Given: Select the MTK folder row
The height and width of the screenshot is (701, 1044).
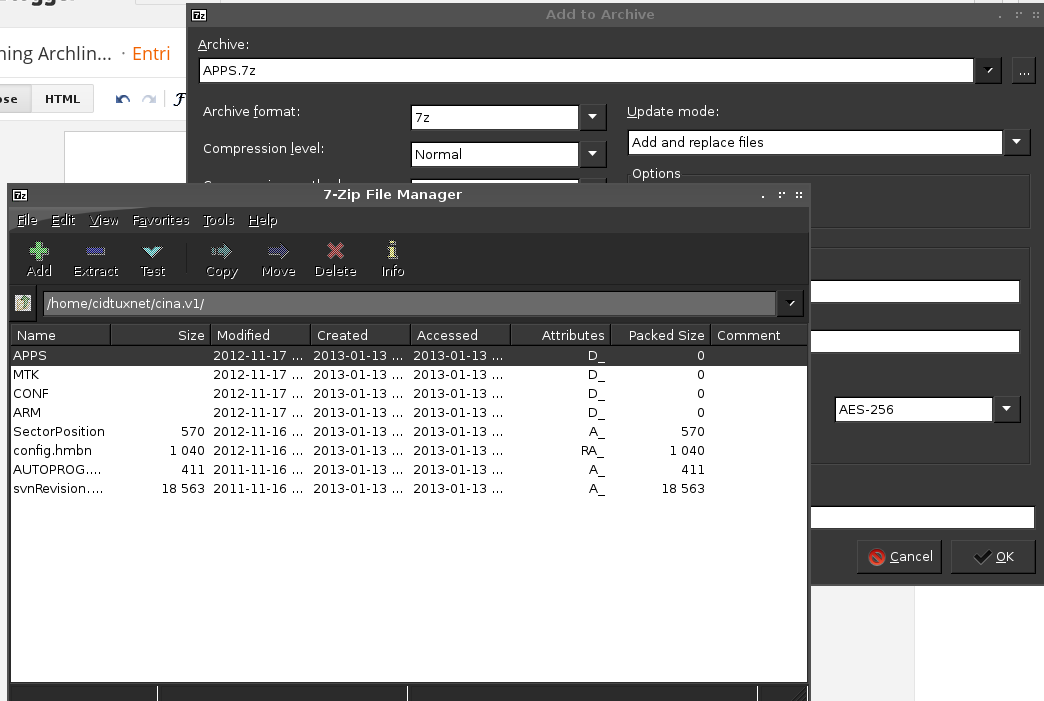Looking at the screenshot, I should click(x=409, y=375).
